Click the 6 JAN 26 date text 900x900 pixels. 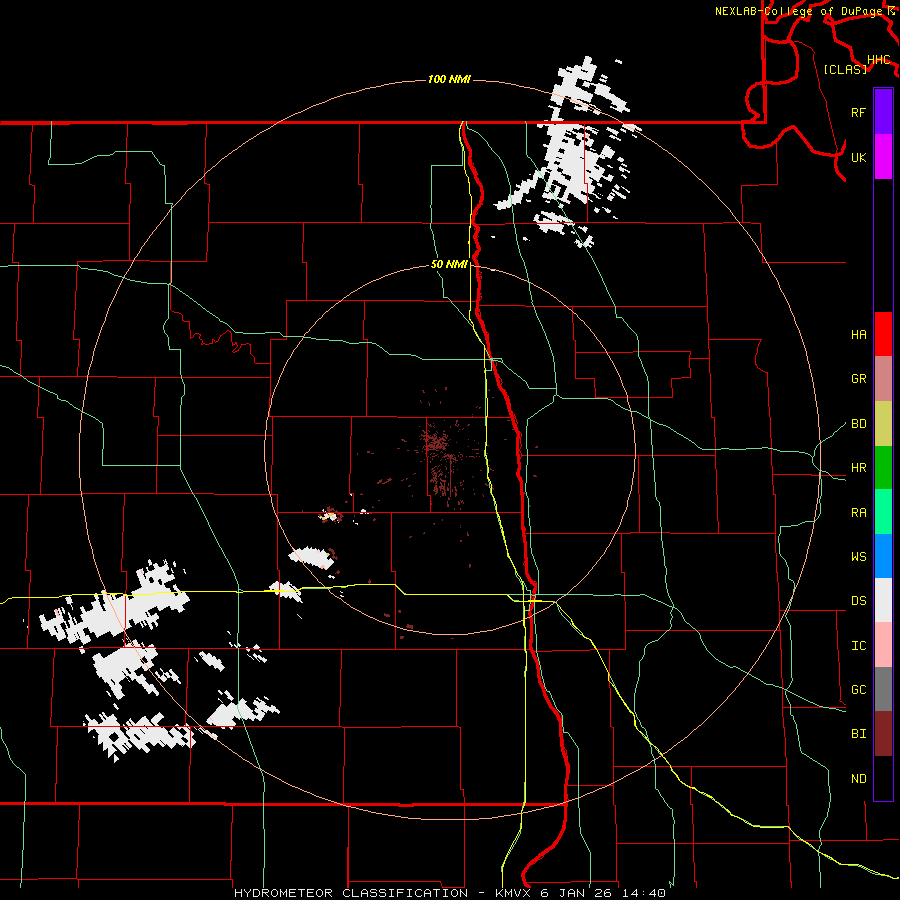(x=578, y=893)
